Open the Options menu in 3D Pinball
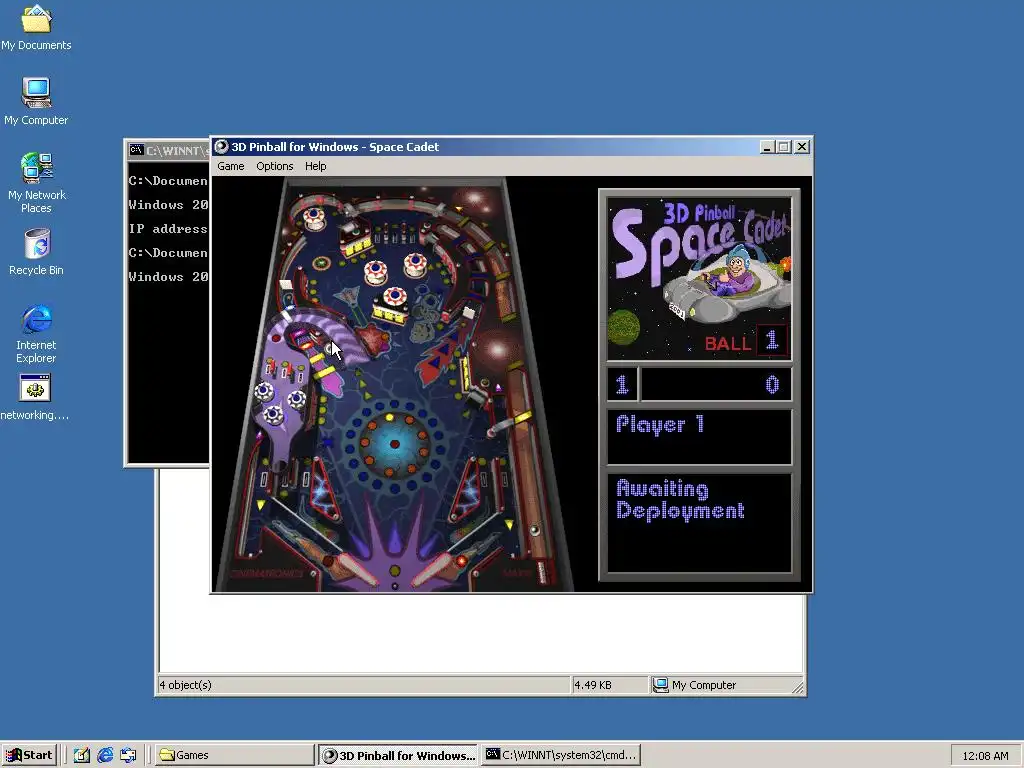Image resolution: width=1024 pixels, height=768 pixels. 274,166
